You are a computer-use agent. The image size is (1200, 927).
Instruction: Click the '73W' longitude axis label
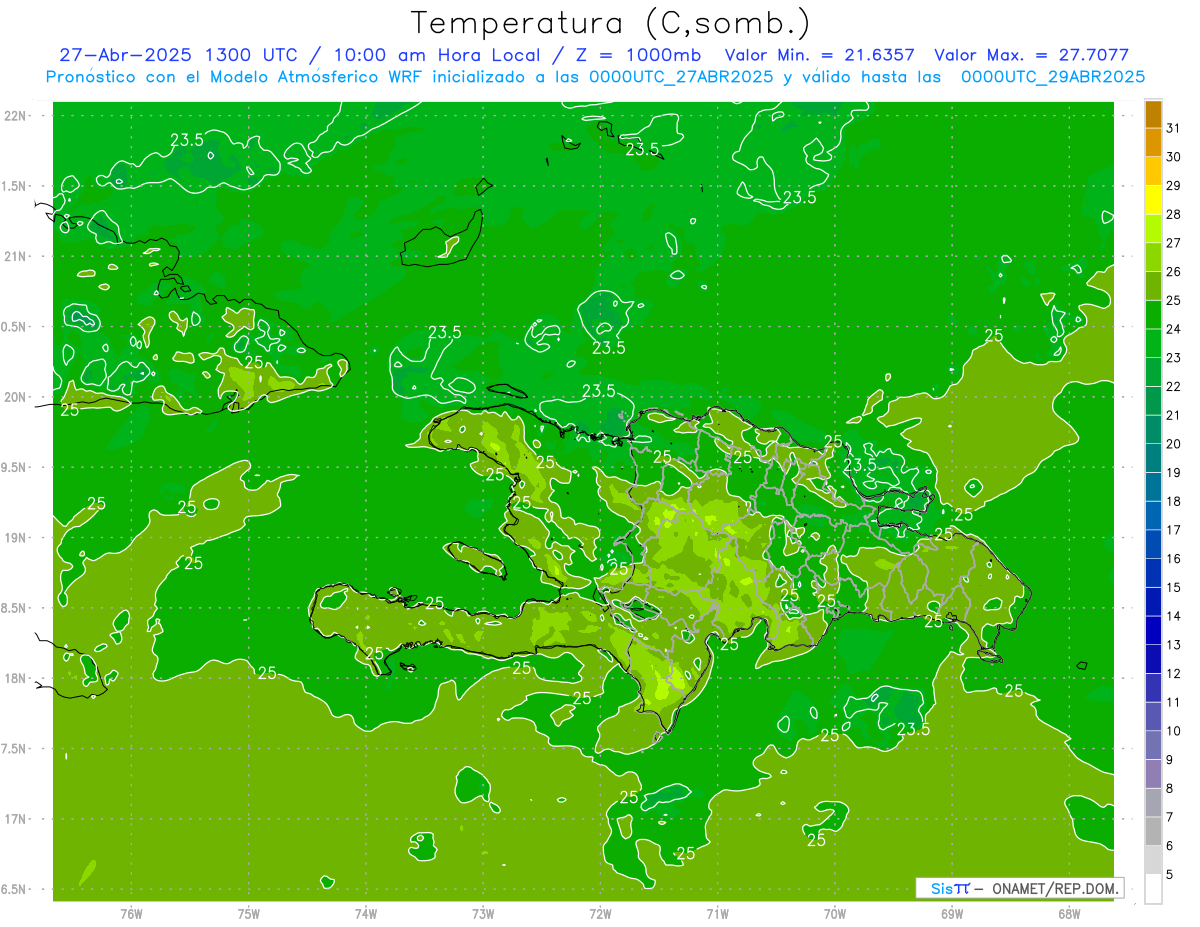(483, 913)
